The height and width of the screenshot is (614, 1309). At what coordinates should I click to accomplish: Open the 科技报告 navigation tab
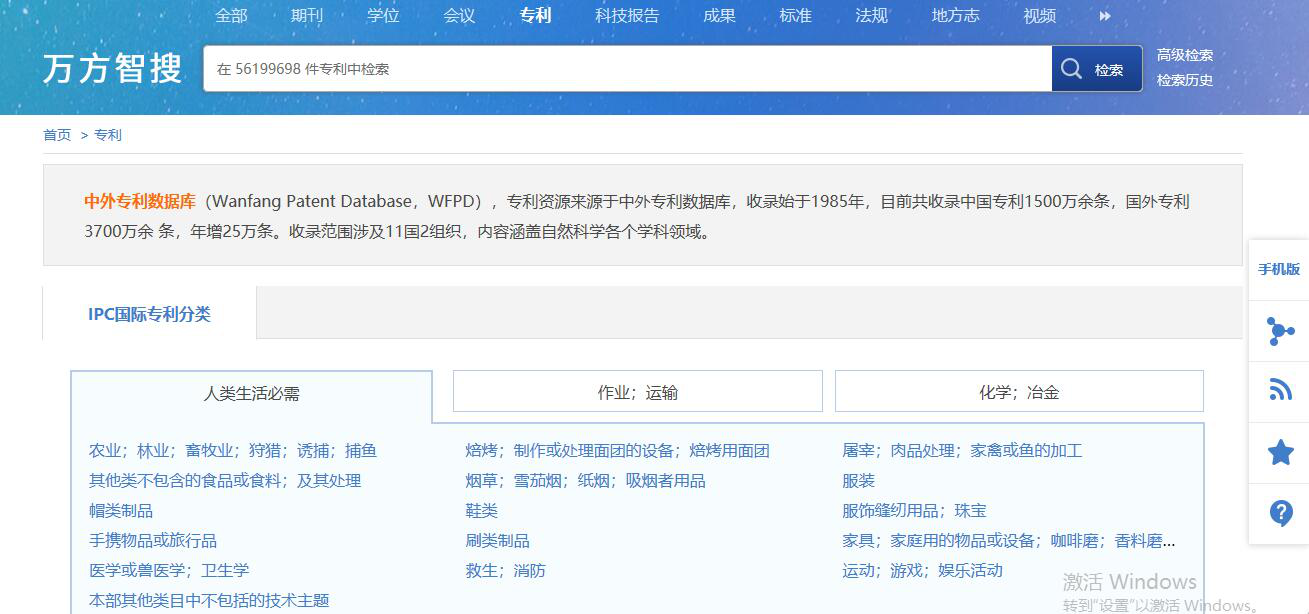click(x=627, y=16)
